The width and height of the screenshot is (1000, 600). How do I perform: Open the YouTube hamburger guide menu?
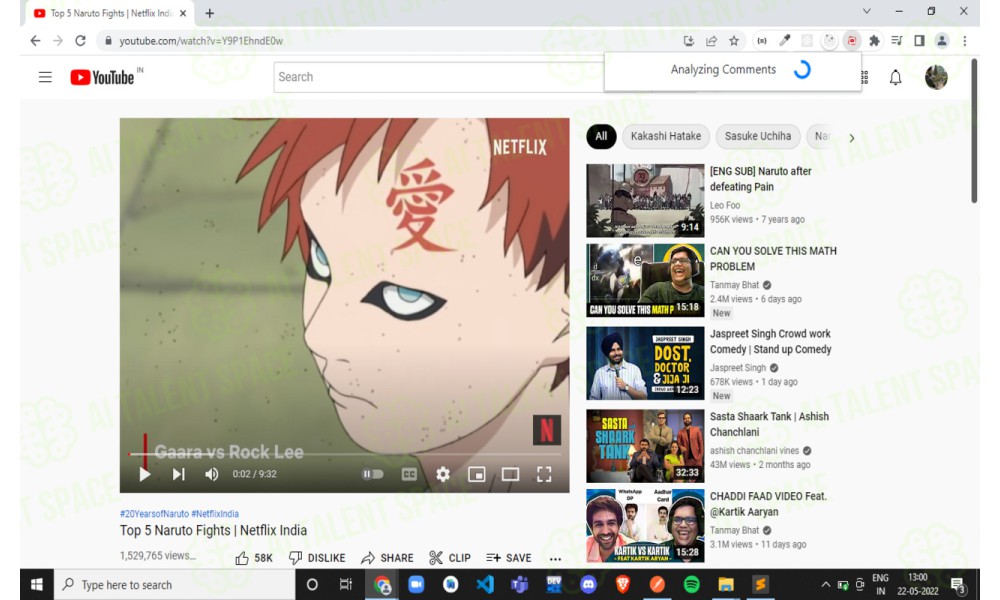[45, 77]
